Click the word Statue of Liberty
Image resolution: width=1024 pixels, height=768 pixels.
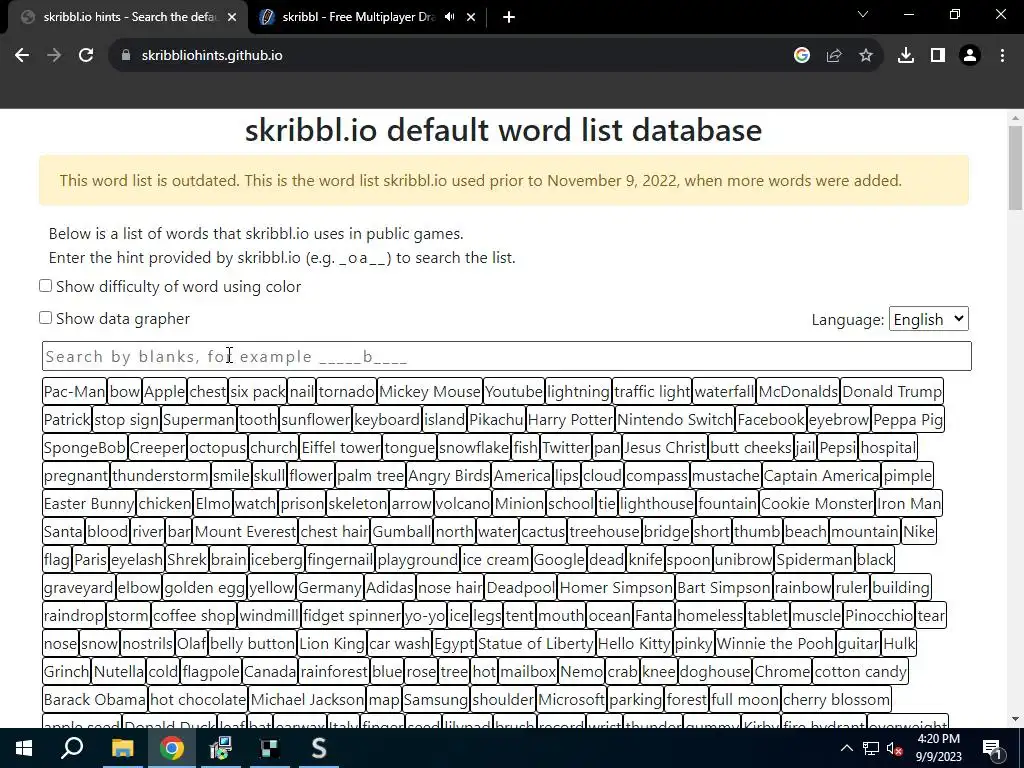point(536,644)
